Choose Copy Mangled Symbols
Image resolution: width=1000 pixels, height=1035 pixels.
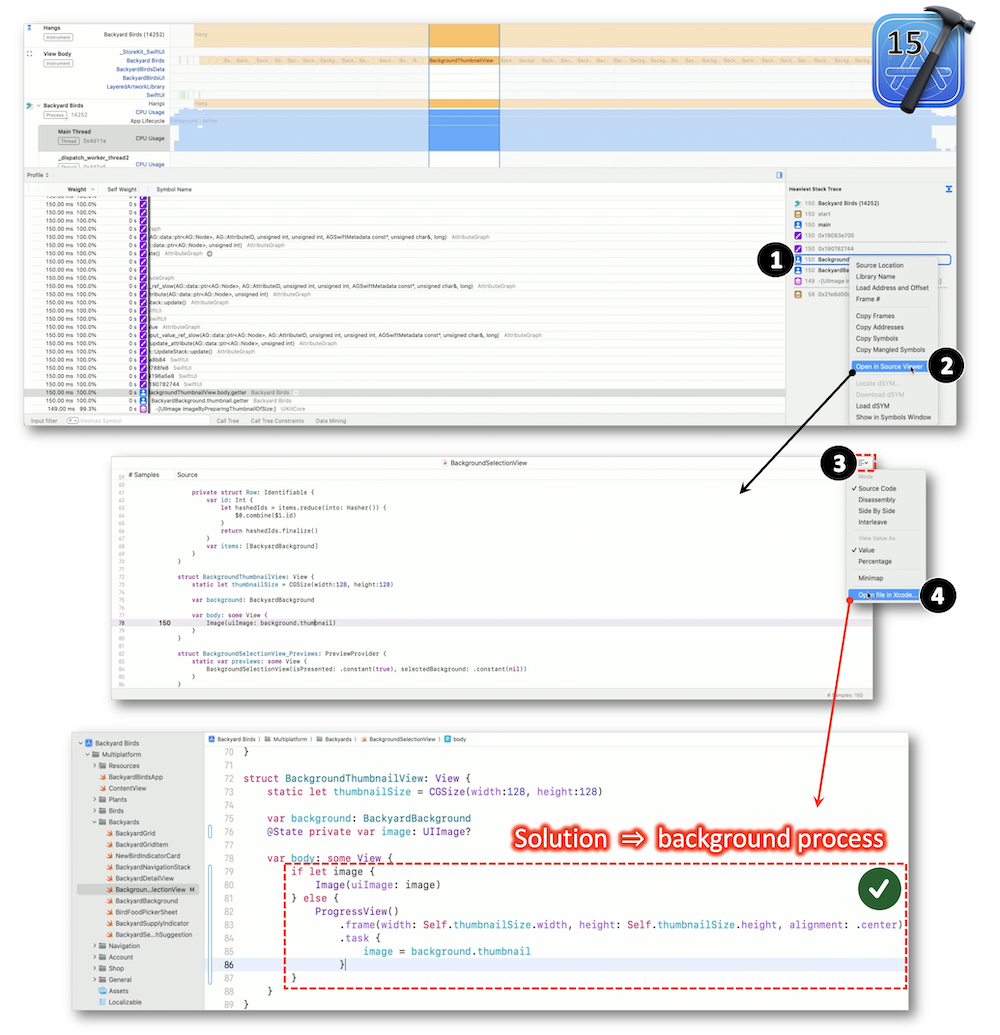[x=890, y=349]
